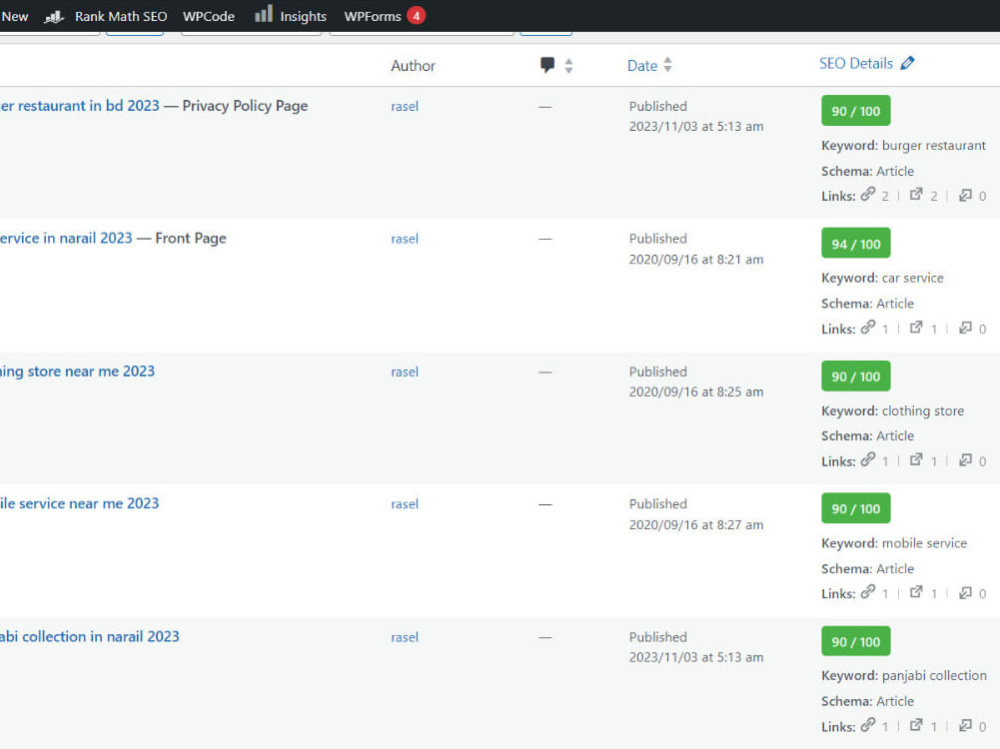Click SEO Details column header

856,63
